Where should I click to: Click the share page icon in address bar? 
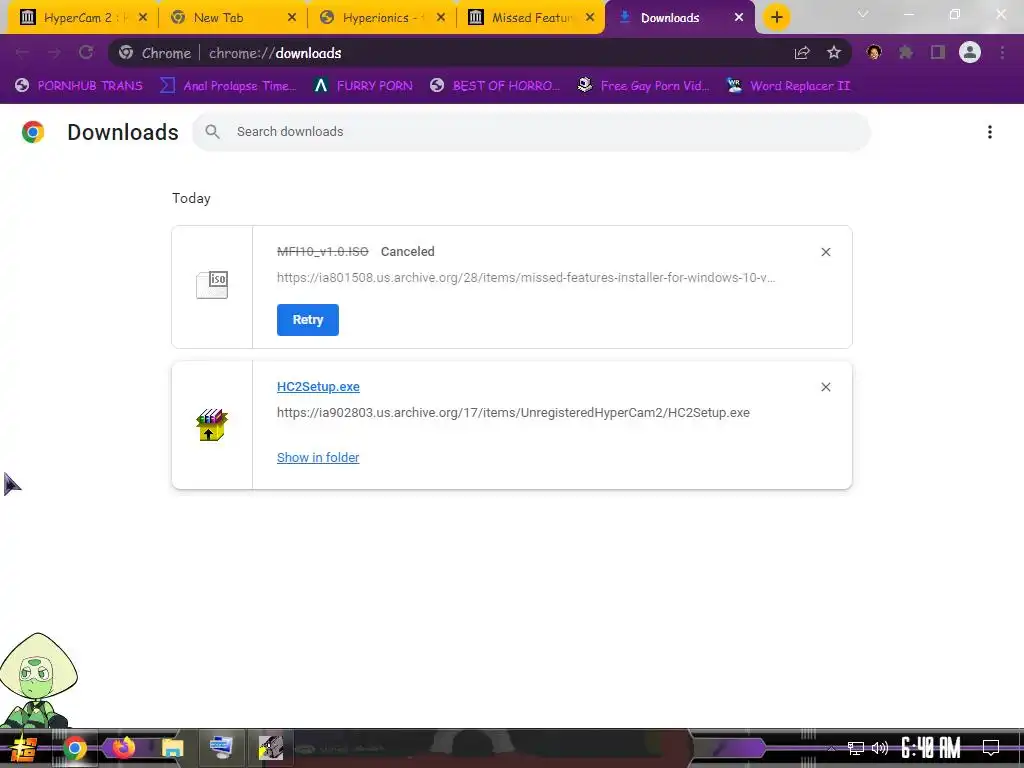(802, 53)
